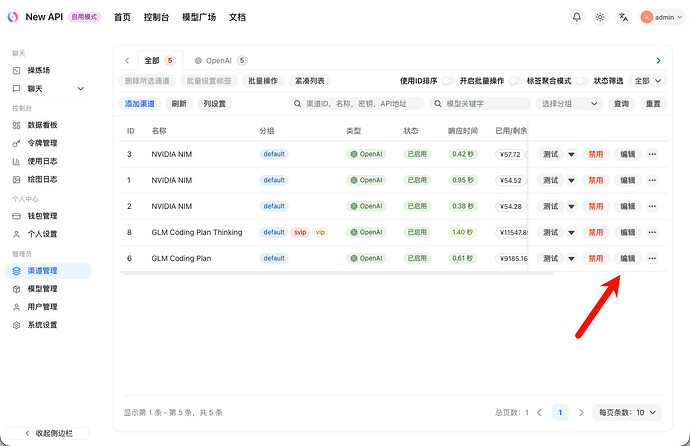This screenshot has height=446, width=690.
Task: Click 测试 for channel ID 3
Action: pos(550,154)
